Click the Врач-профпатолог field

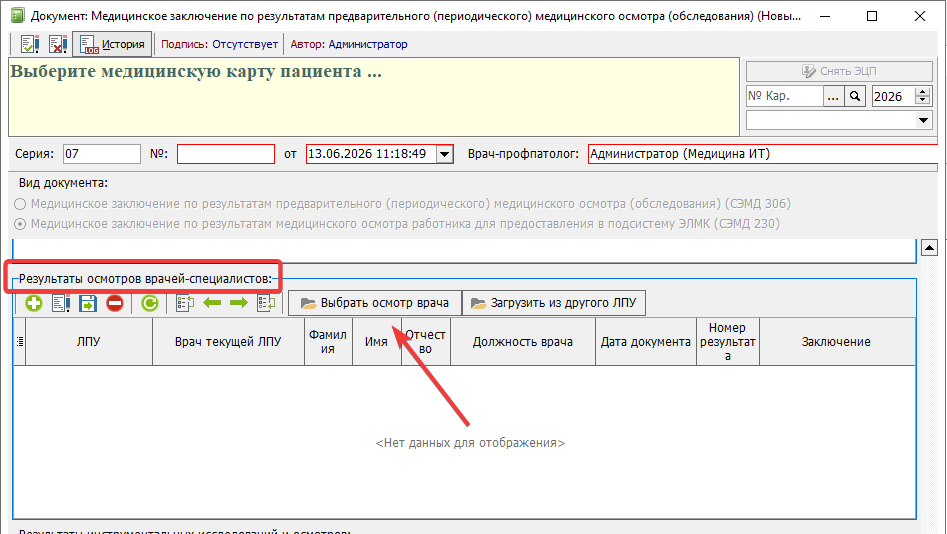(x=762, y=154)
